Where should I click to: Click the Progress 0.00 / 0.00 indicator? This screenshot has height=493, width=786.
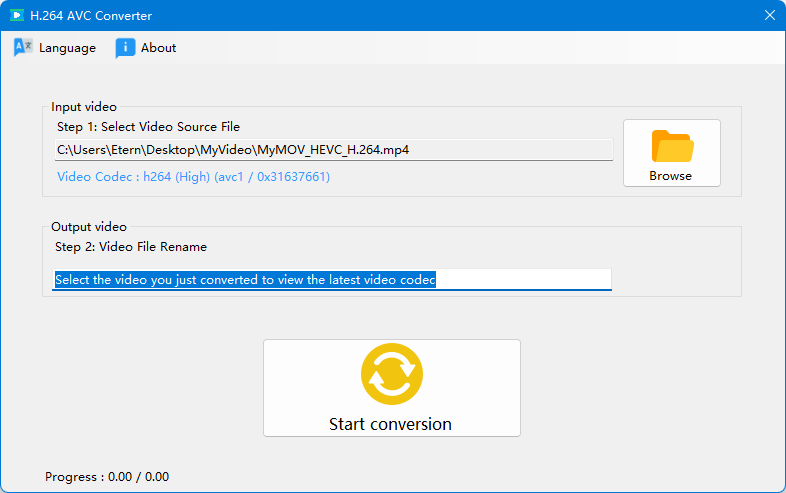[x=107, y=476]
